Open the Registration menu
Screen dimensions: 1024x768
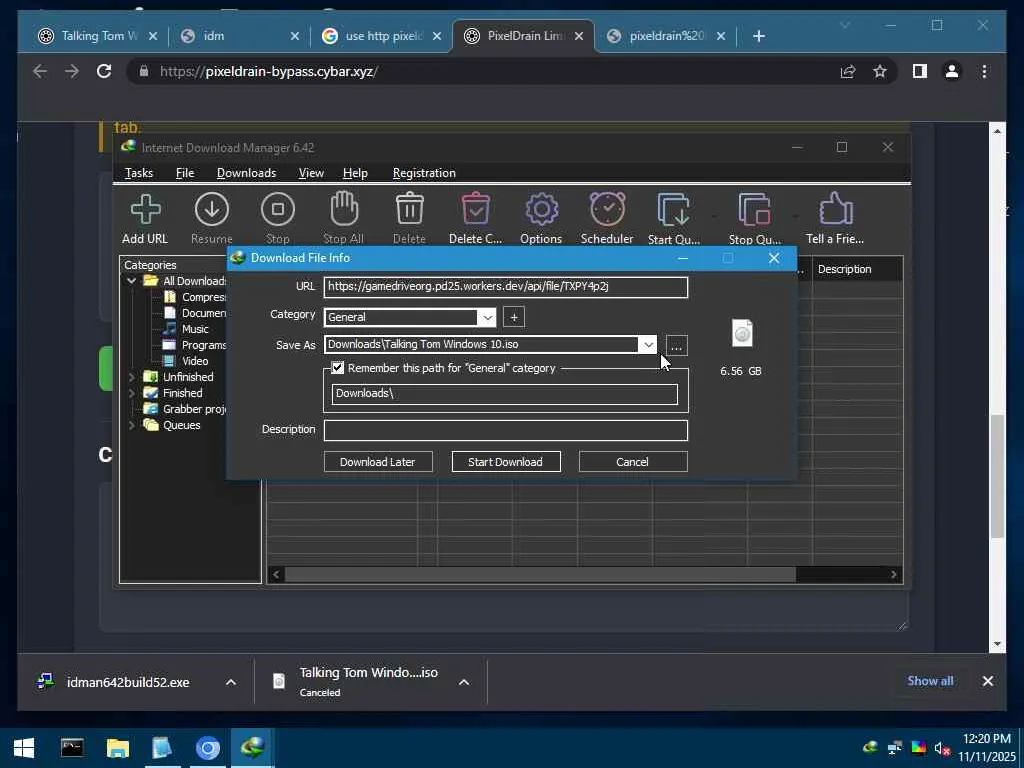tap(424, 173)
